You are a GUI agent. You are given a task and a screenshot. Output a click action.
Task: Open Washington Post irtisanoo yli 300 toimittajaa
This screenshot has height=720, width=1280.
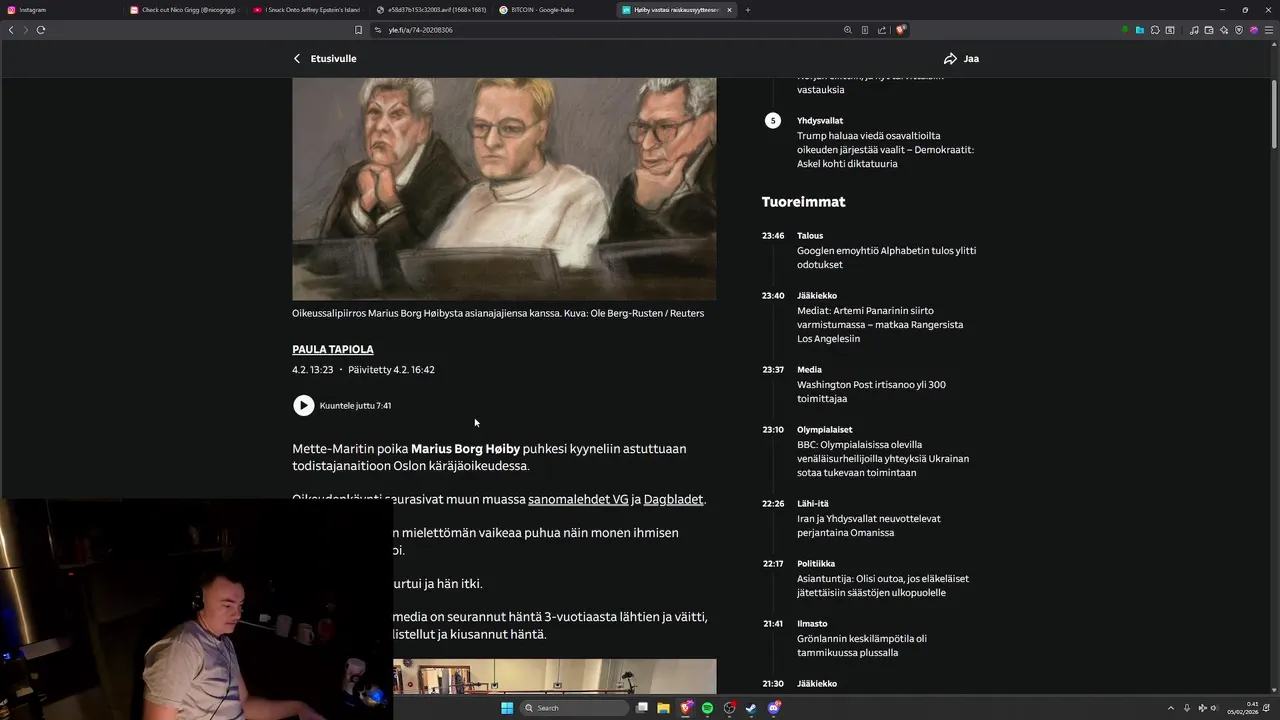tap(871, 392)
